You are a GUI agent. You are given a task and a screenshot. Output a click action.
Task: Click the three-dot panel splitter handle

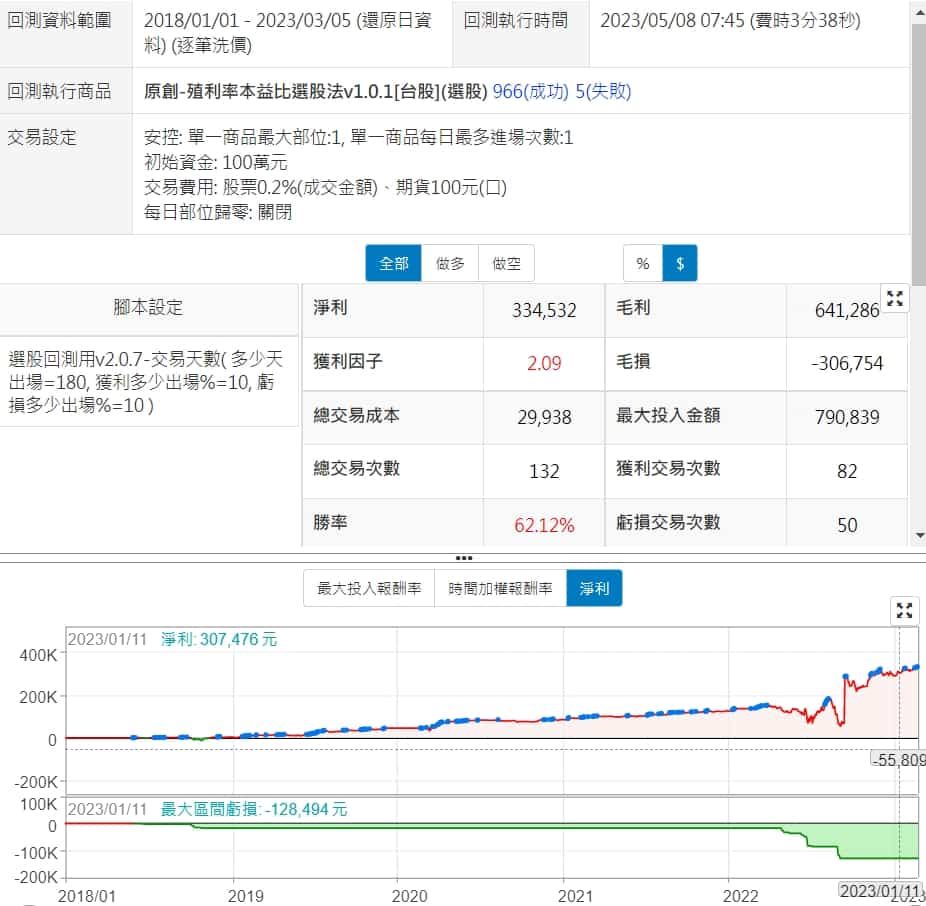463,557
